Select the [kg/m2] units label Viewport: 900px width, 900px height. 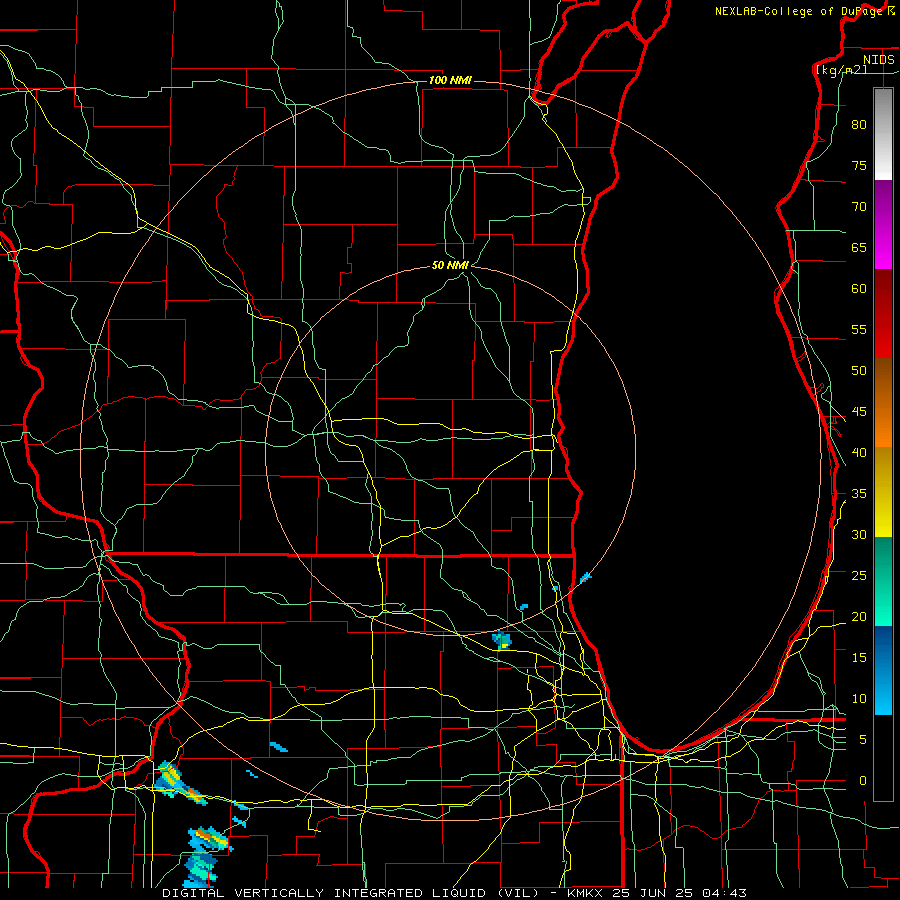[841, 70]
